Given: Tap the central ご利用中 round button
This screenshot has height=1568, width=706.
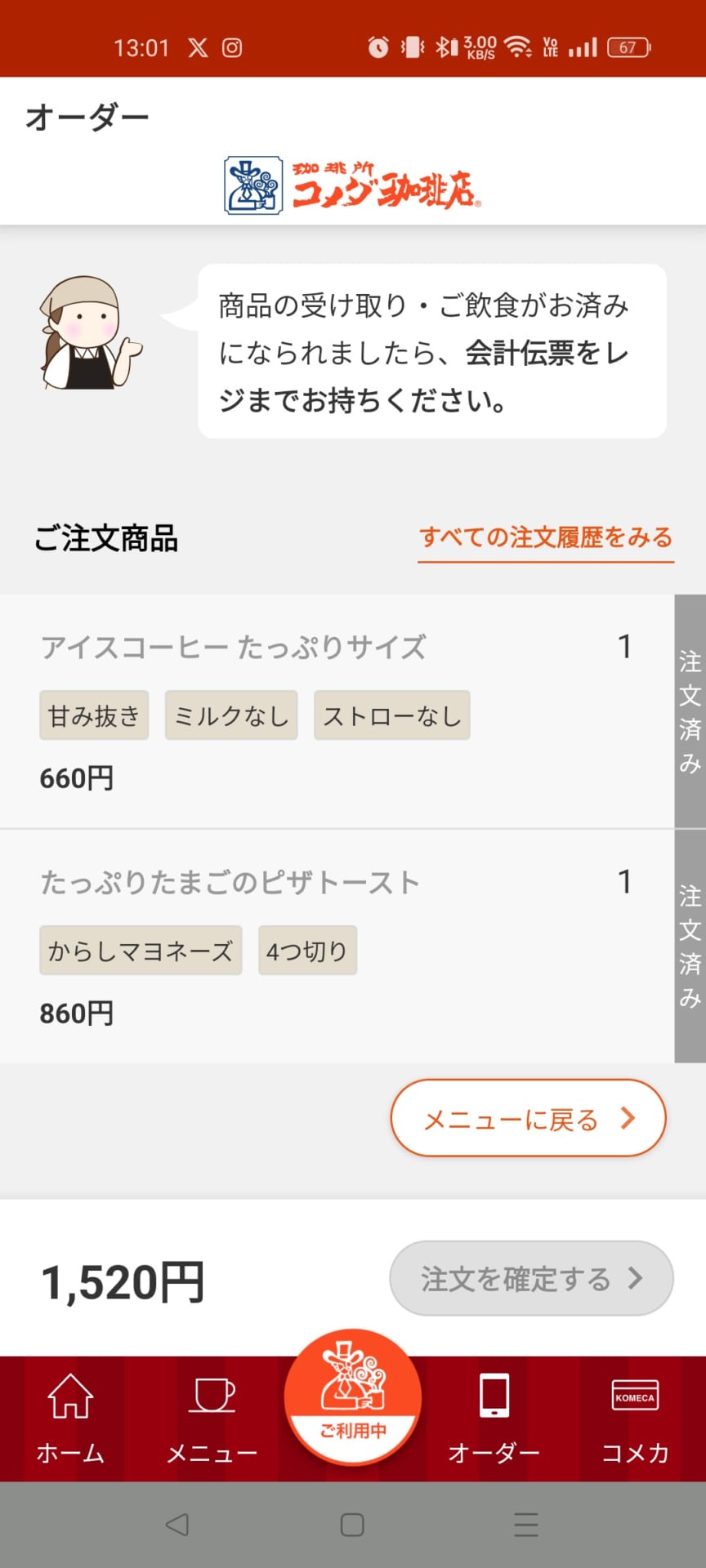Looking at the screenshot, I should click(x=353, y=1396).
